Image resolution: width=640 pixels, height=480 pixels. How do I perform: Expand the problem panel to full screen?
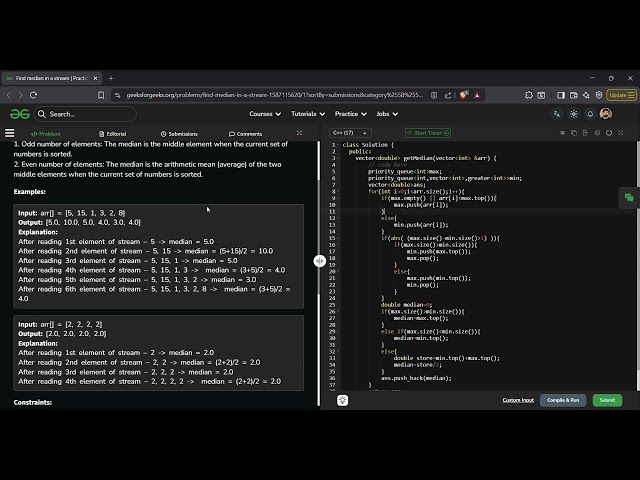tap(299, 133)
